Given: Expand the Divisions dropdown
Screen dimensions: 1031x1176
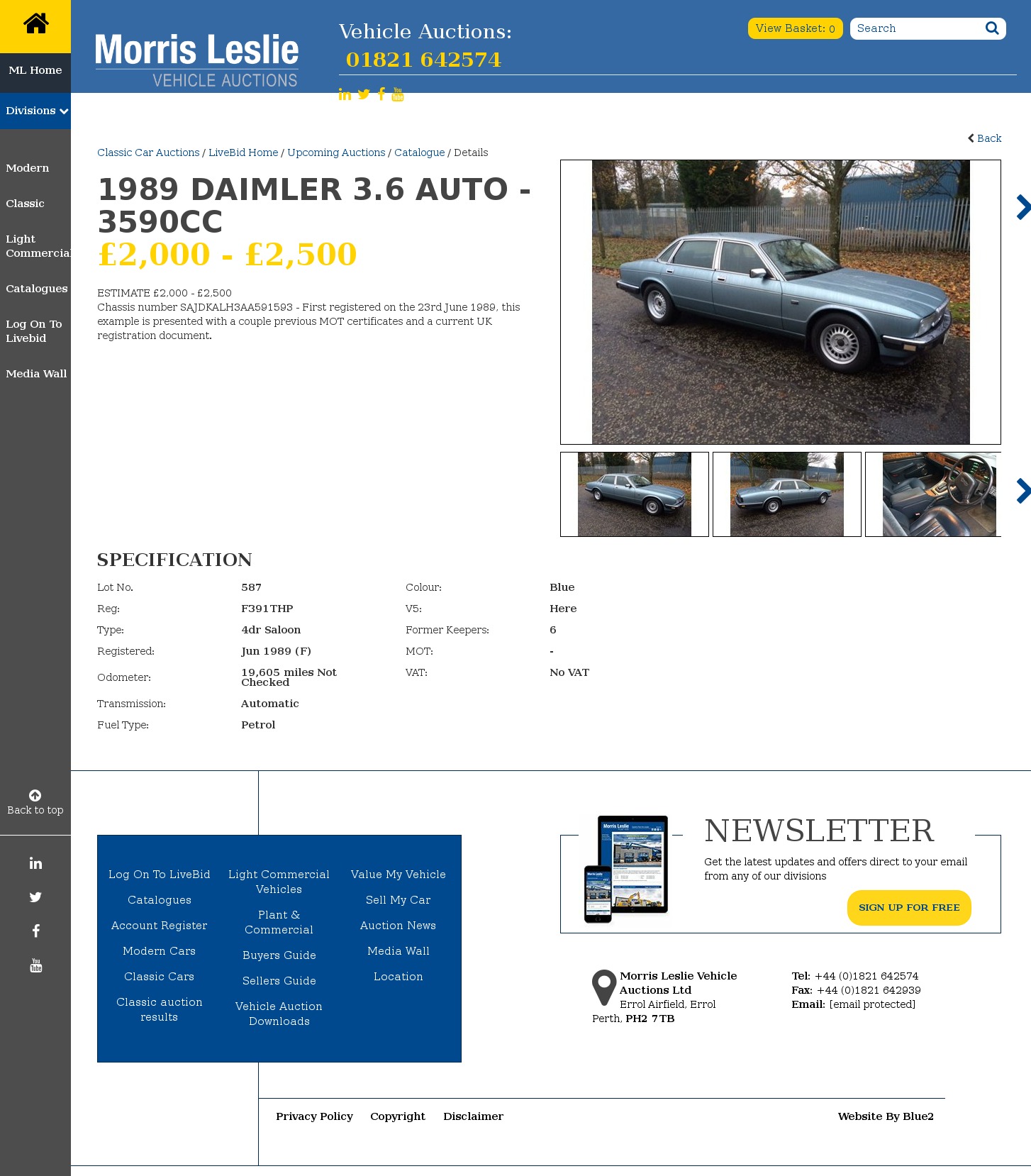Looking at the screenshot, I should click(x=35, y=111).
